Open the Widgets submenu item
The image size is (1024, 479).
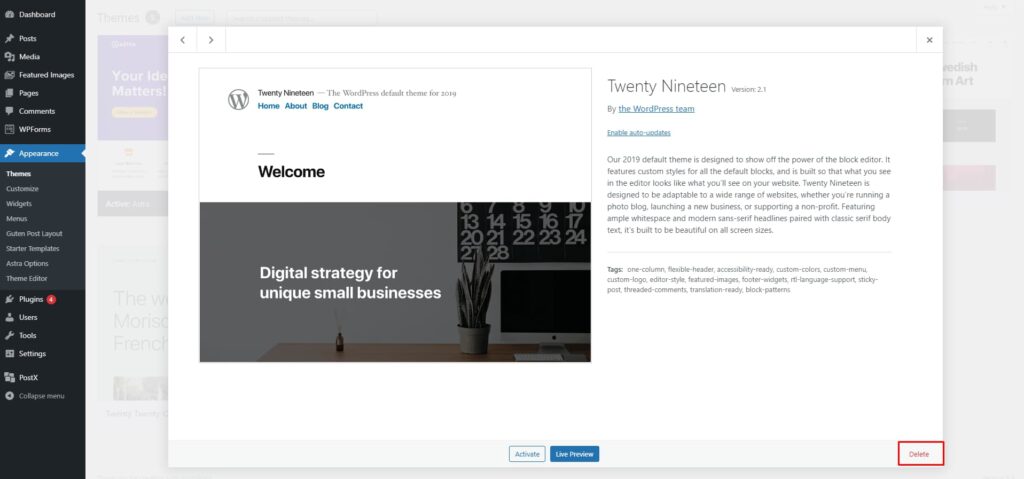click(x=19, y=204)
